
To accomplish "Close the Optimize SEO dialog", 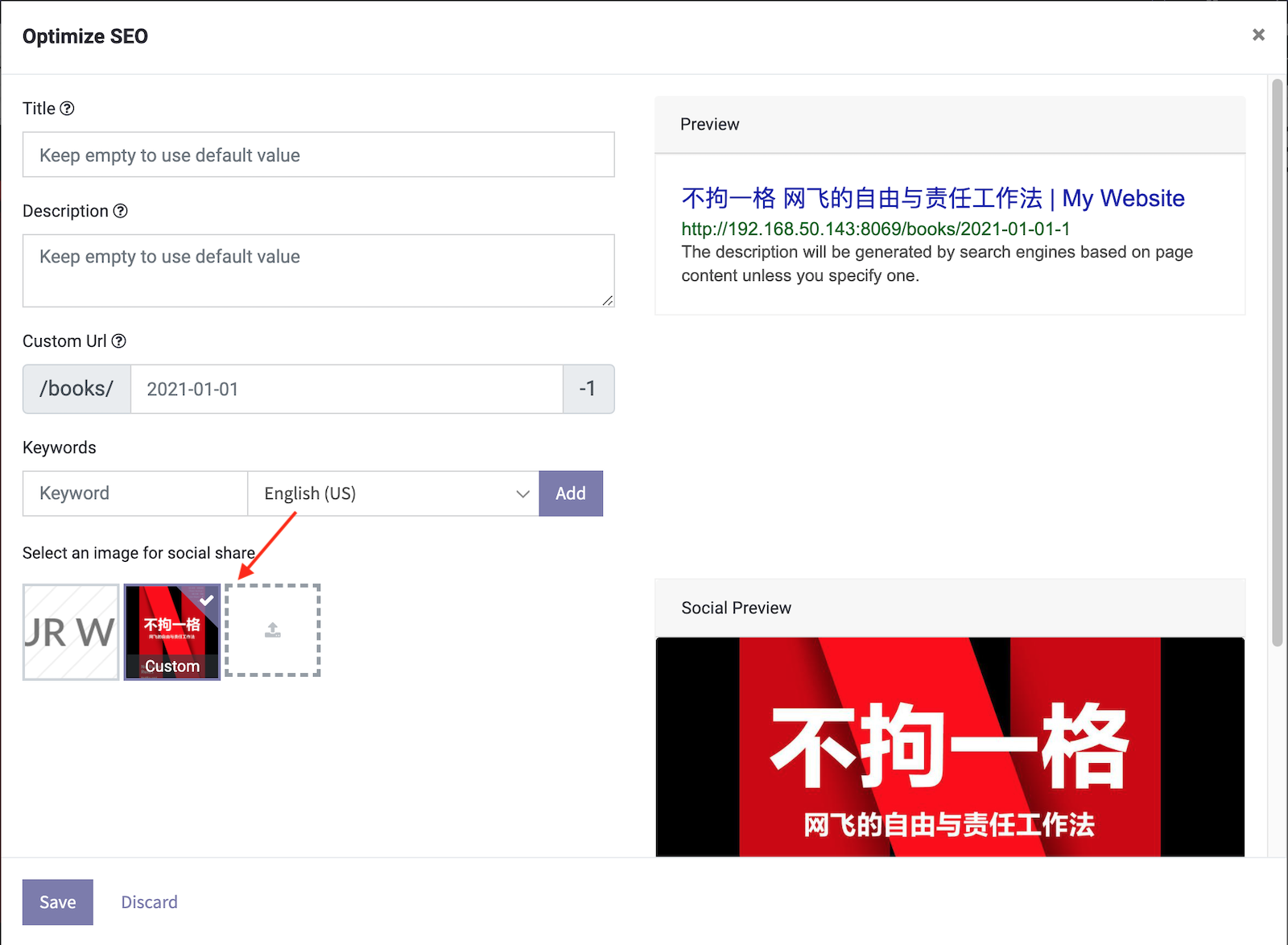I will pyautogui.click(x=1258, y=35).
